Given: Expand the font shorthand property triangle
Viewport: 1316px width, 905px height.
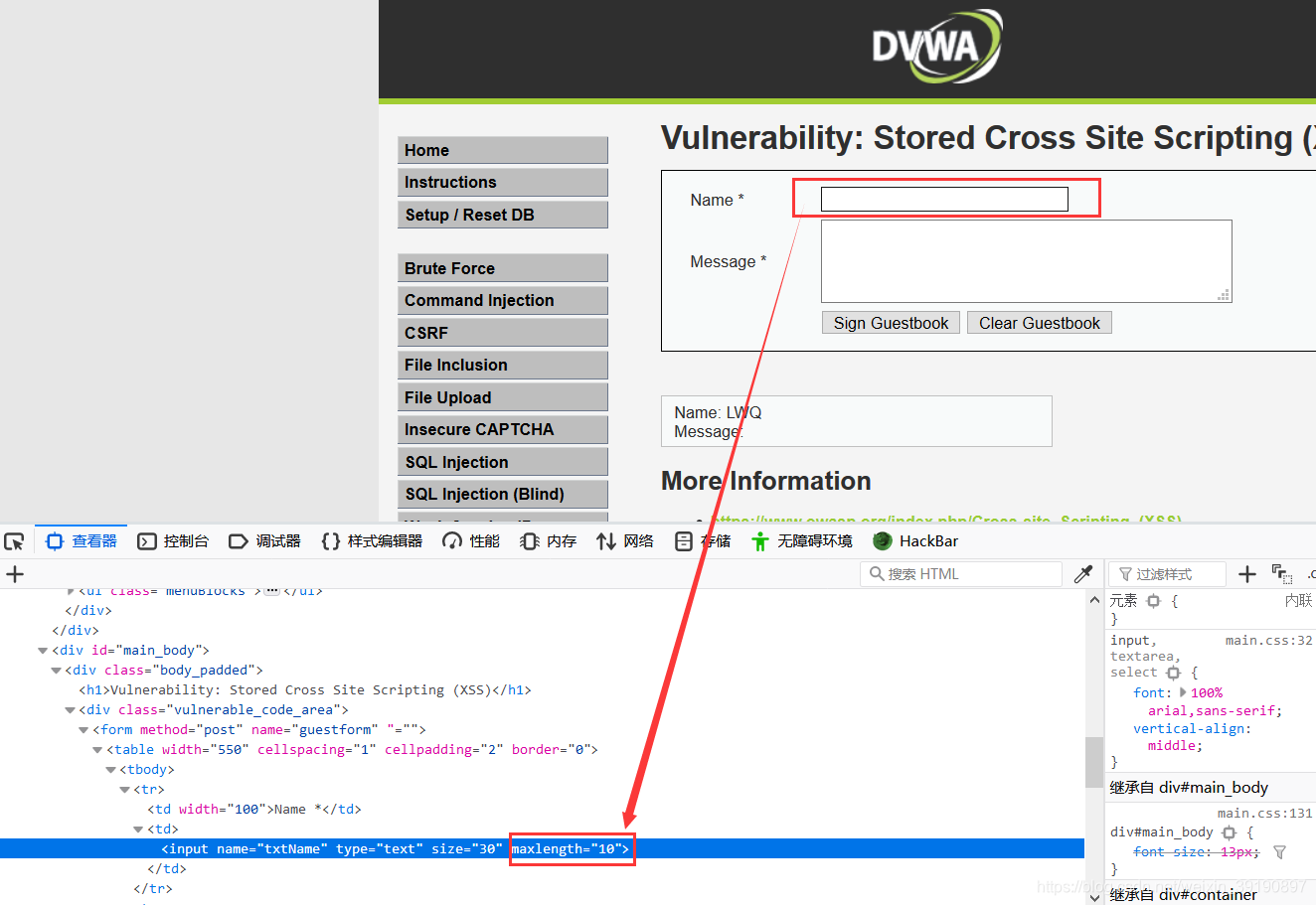Looking at the screenshot, I should pyautogui.click(x=1183, y=692).
